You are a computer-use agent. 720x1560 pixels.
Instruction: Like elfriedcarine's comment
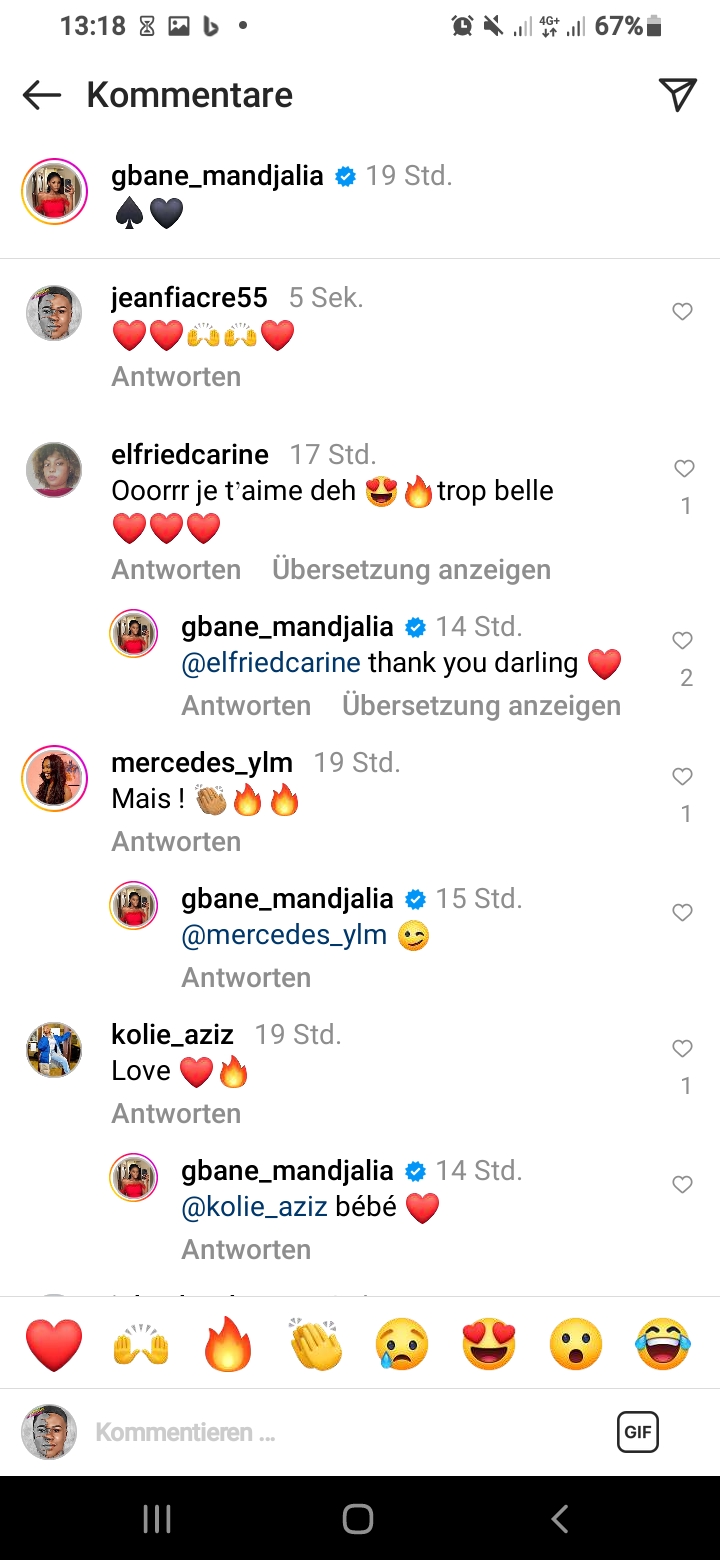pos(684,469)
